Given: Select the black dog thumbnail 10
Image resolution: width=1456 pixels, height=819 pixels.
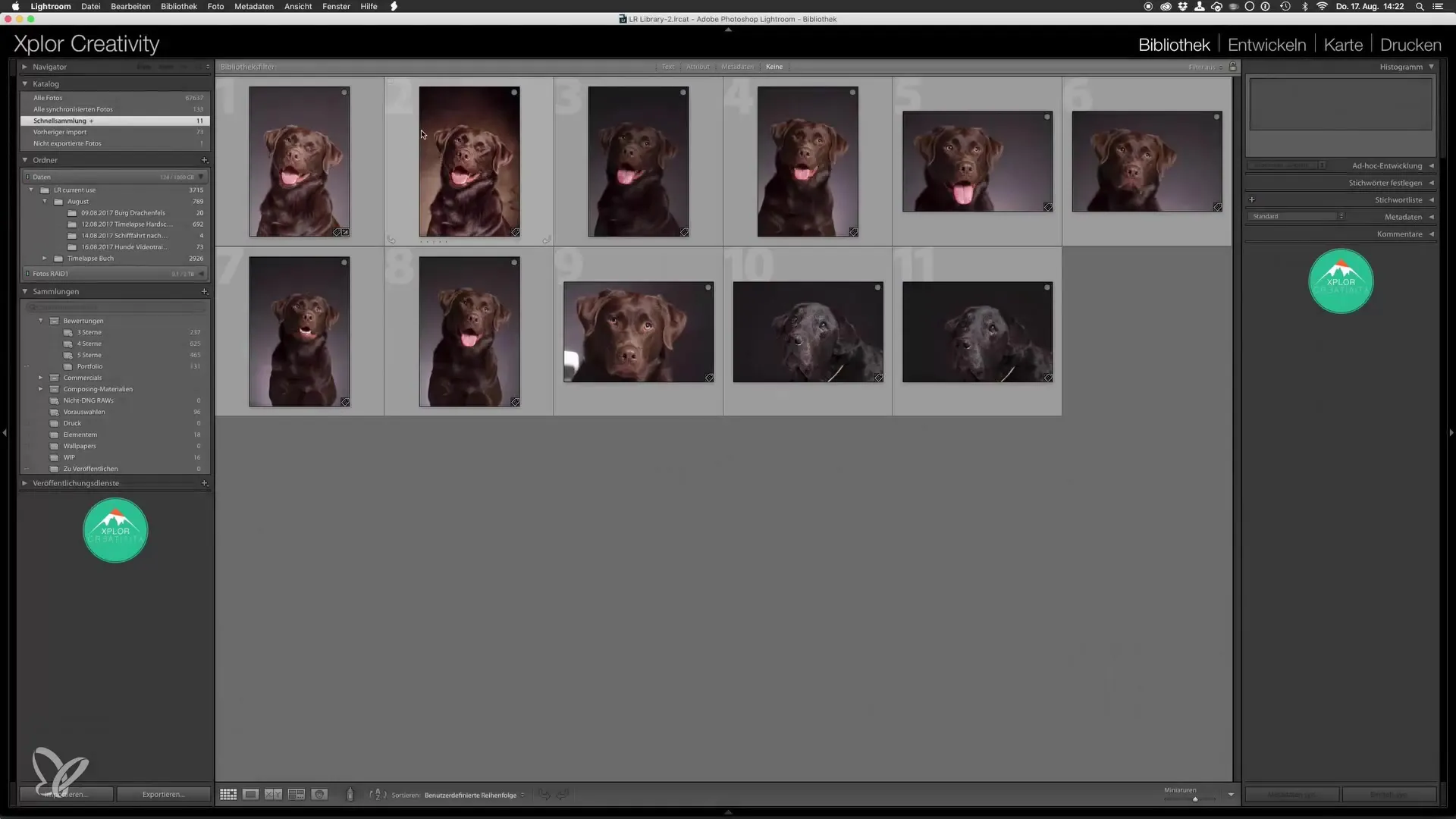Looking at the screenshot, I should 808,332.
